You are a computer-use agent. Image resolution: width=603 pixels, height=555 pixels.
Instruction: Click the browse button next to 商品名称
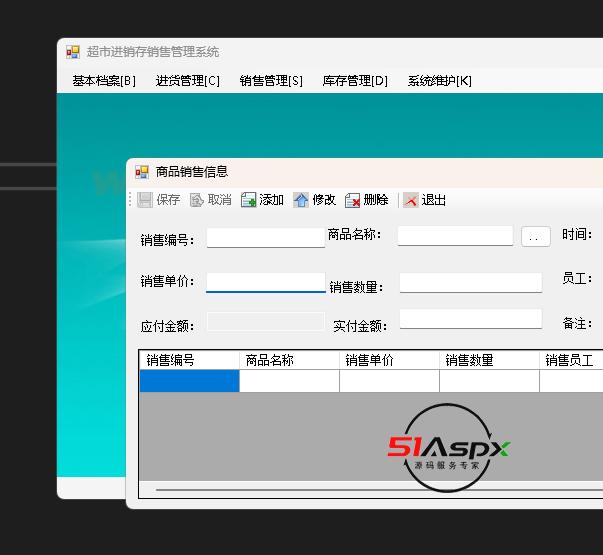[536, 236]
